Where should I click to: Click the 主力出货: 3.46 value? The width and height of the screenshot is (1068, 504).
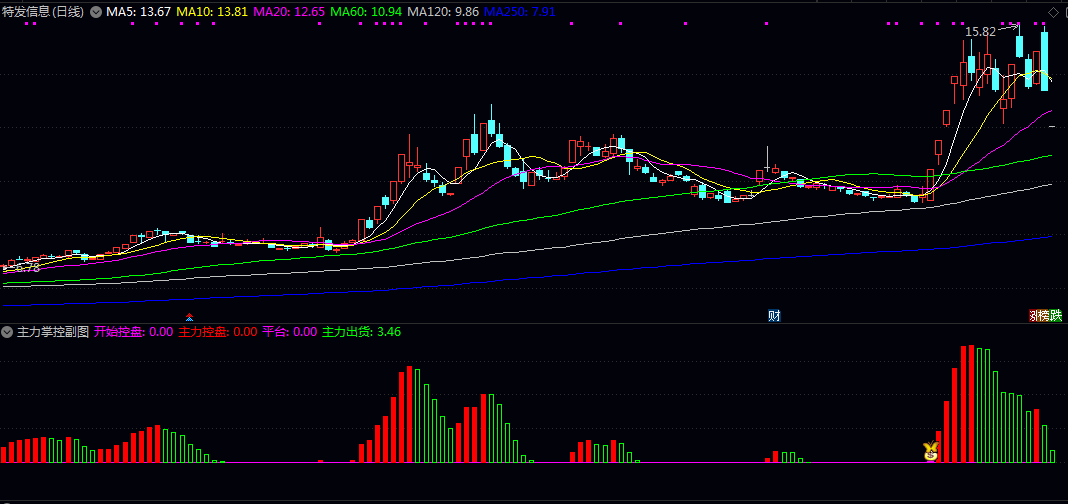pyautogui.click(x=361, y=332)
